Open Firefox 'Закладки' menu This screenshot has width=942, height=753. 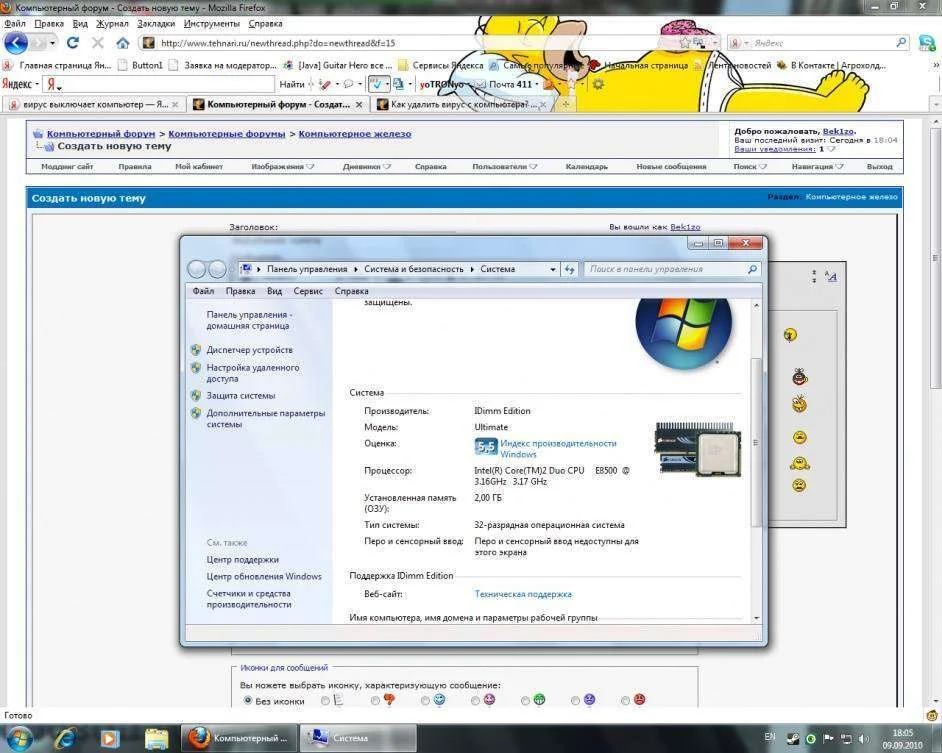(x=156, y=23)
